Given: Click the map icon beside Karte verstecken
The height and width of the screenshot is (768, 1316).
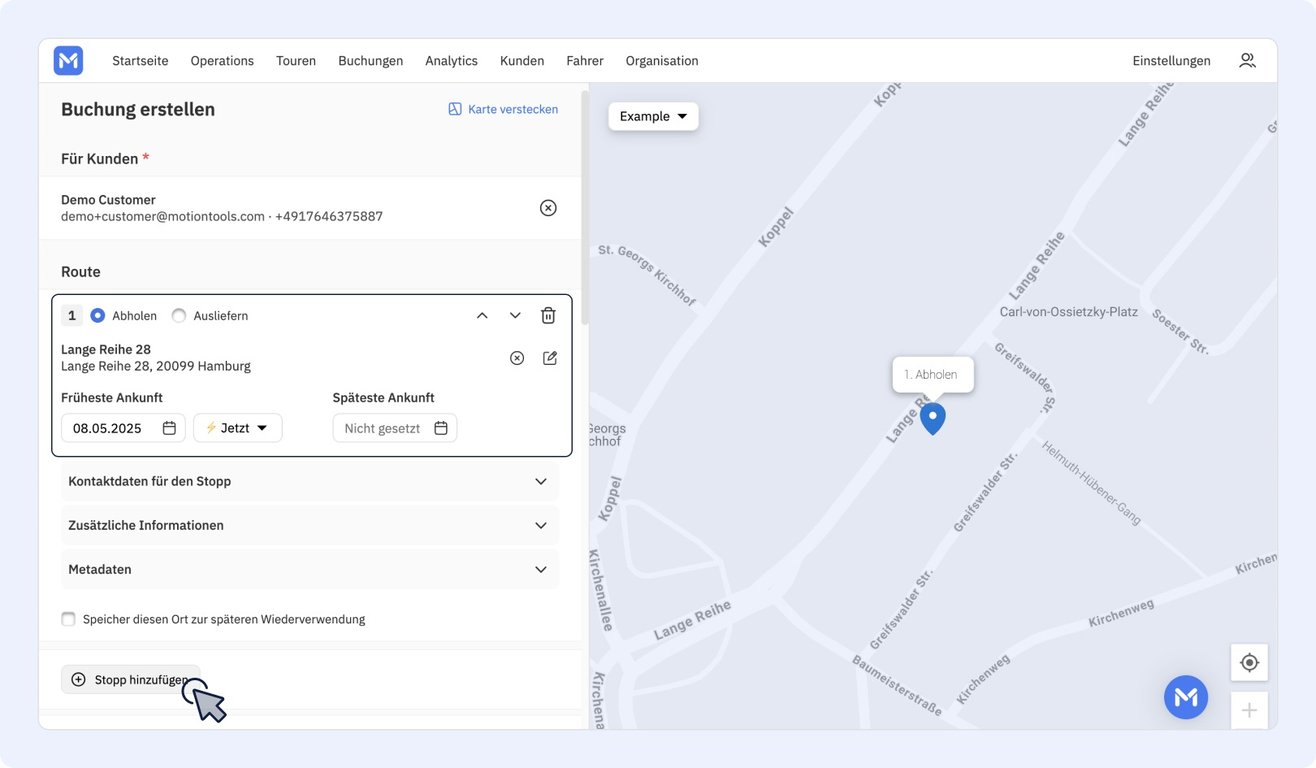Looking at the screenshot, I should pos(455,109).
